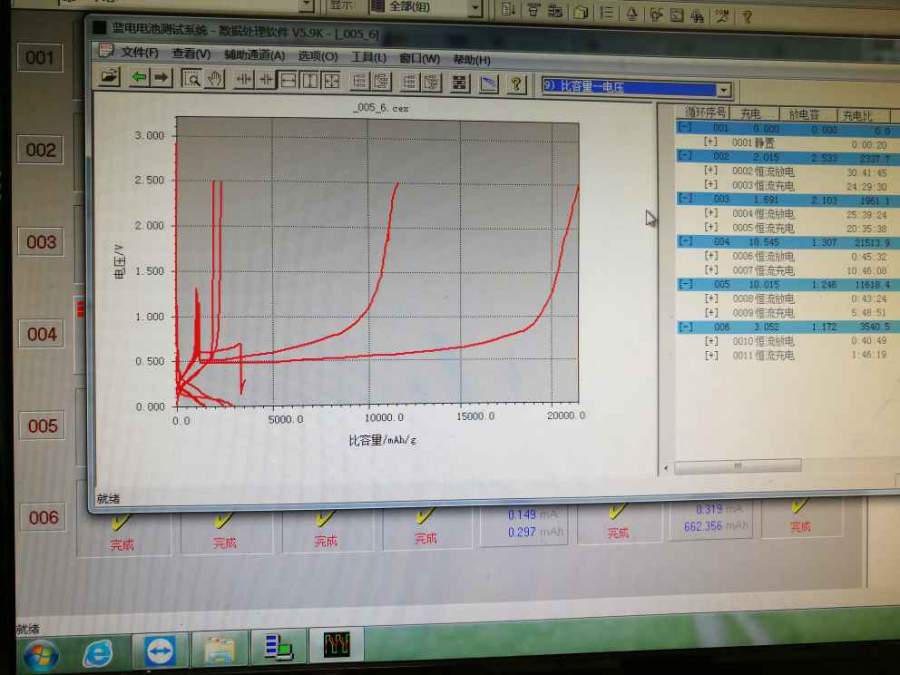The height and width of the screenshot is (675, 900).
Task: Launch Internet Explorer from the taskbar
Action: point(99,653)
